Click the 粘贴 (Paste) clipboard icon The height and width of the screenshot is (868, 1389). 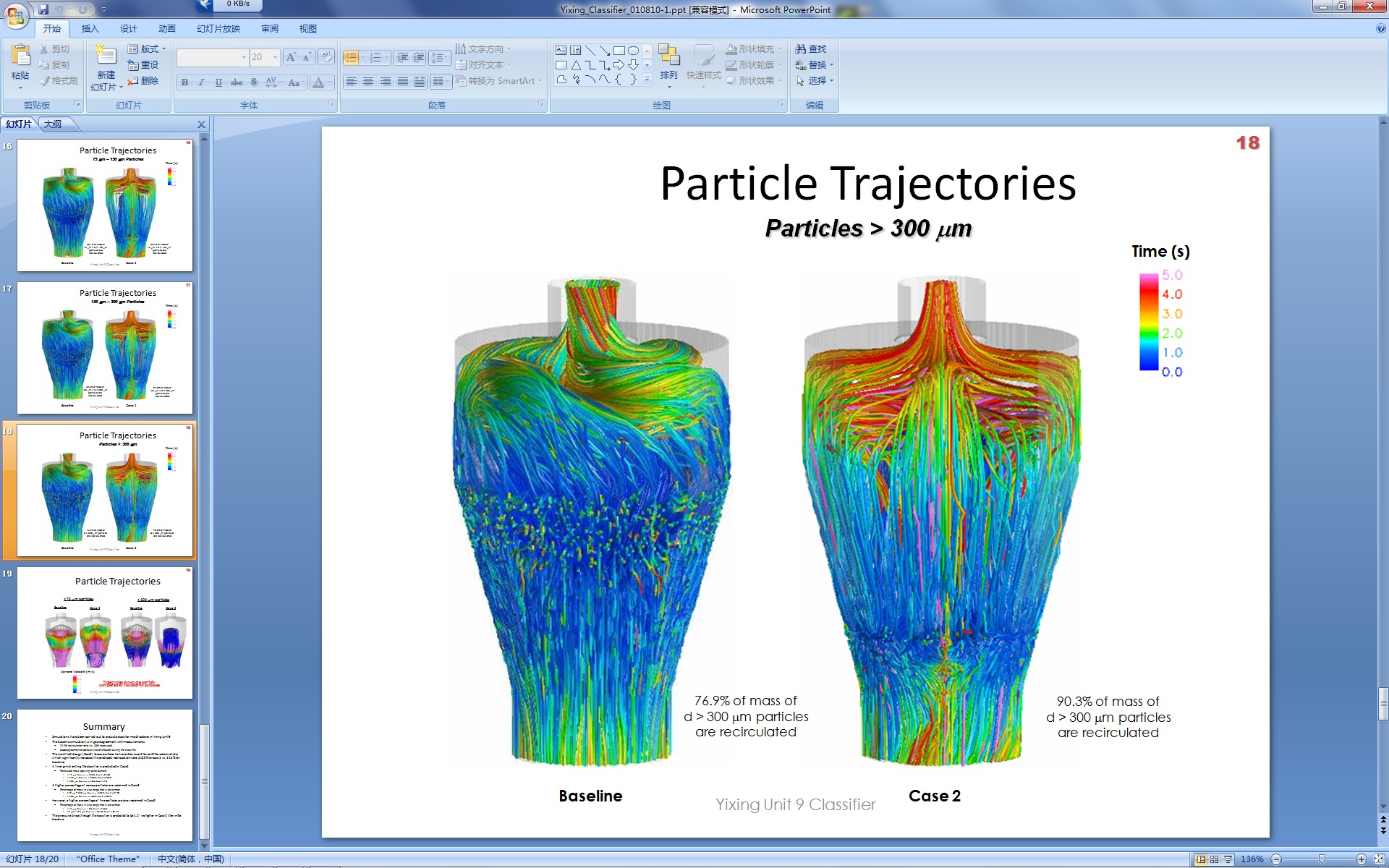click(20, 56)
